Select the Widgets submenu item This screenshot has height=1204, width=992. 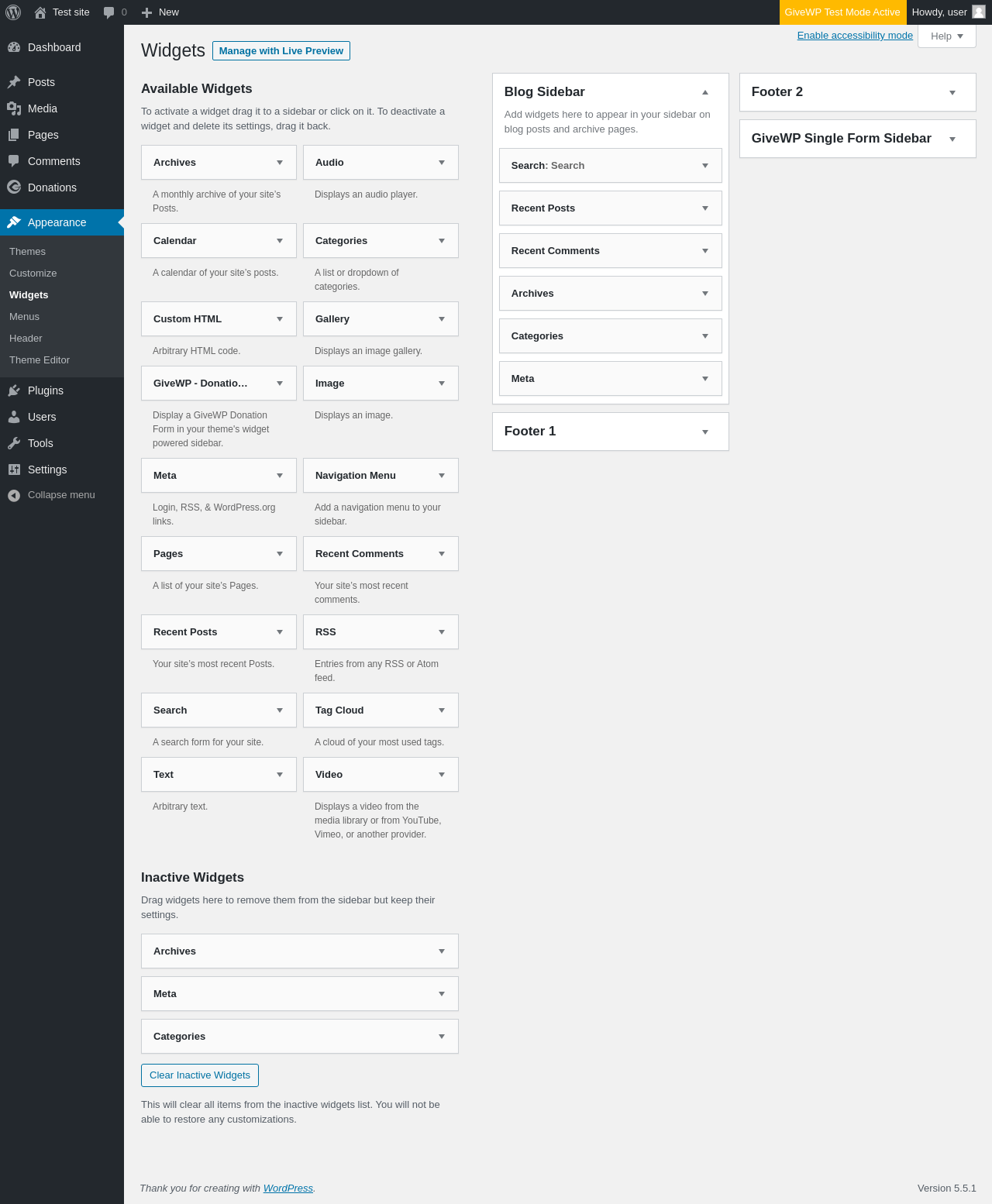62,295
